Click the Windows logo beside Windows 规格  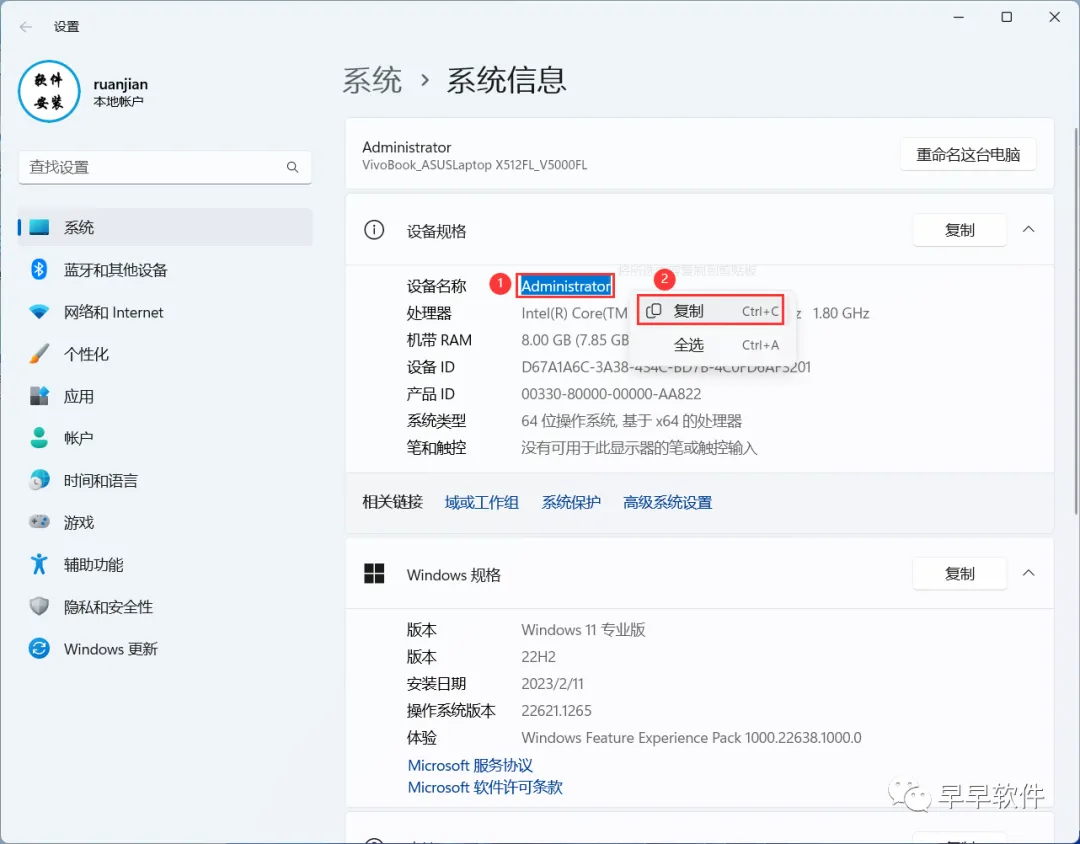(x=374, y=574)
